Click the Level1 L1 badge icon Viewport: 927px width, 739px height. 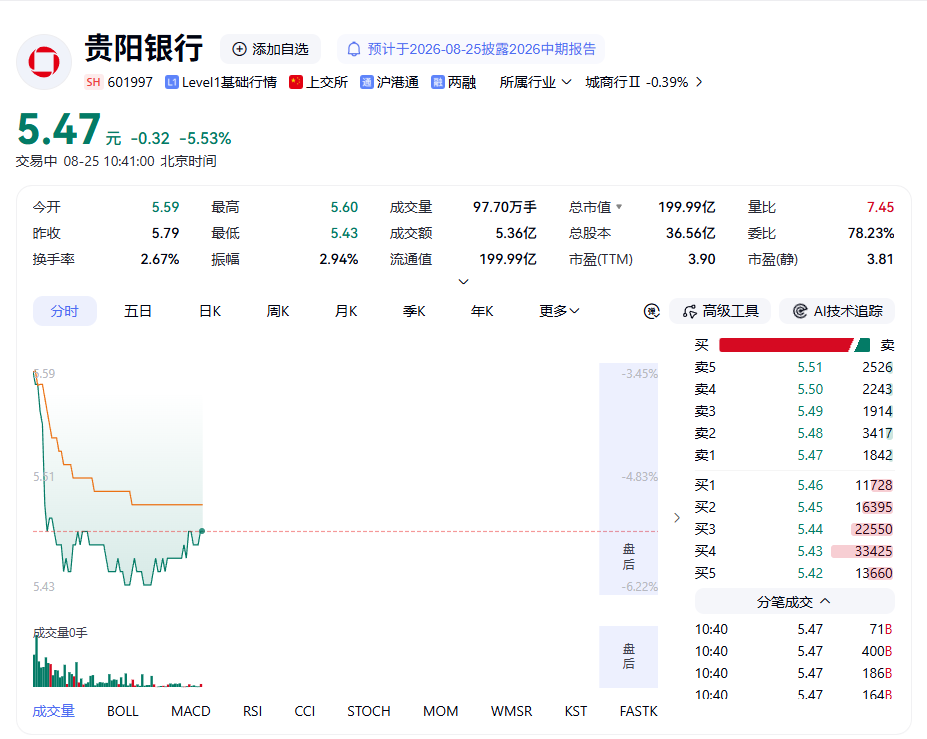(171, 82)
